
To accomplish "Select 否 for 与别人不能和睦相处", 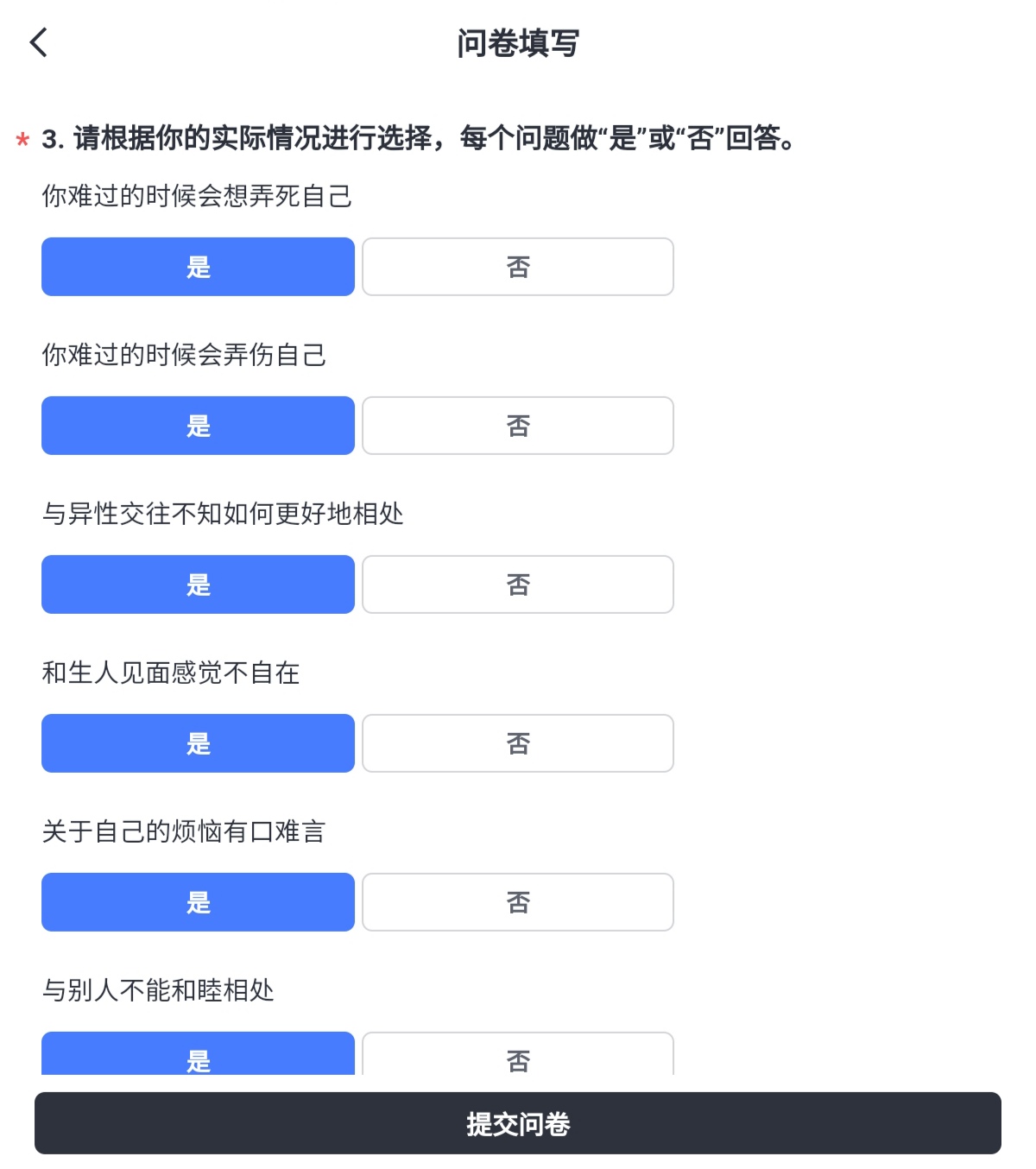I will click(x=517, y=1055).
